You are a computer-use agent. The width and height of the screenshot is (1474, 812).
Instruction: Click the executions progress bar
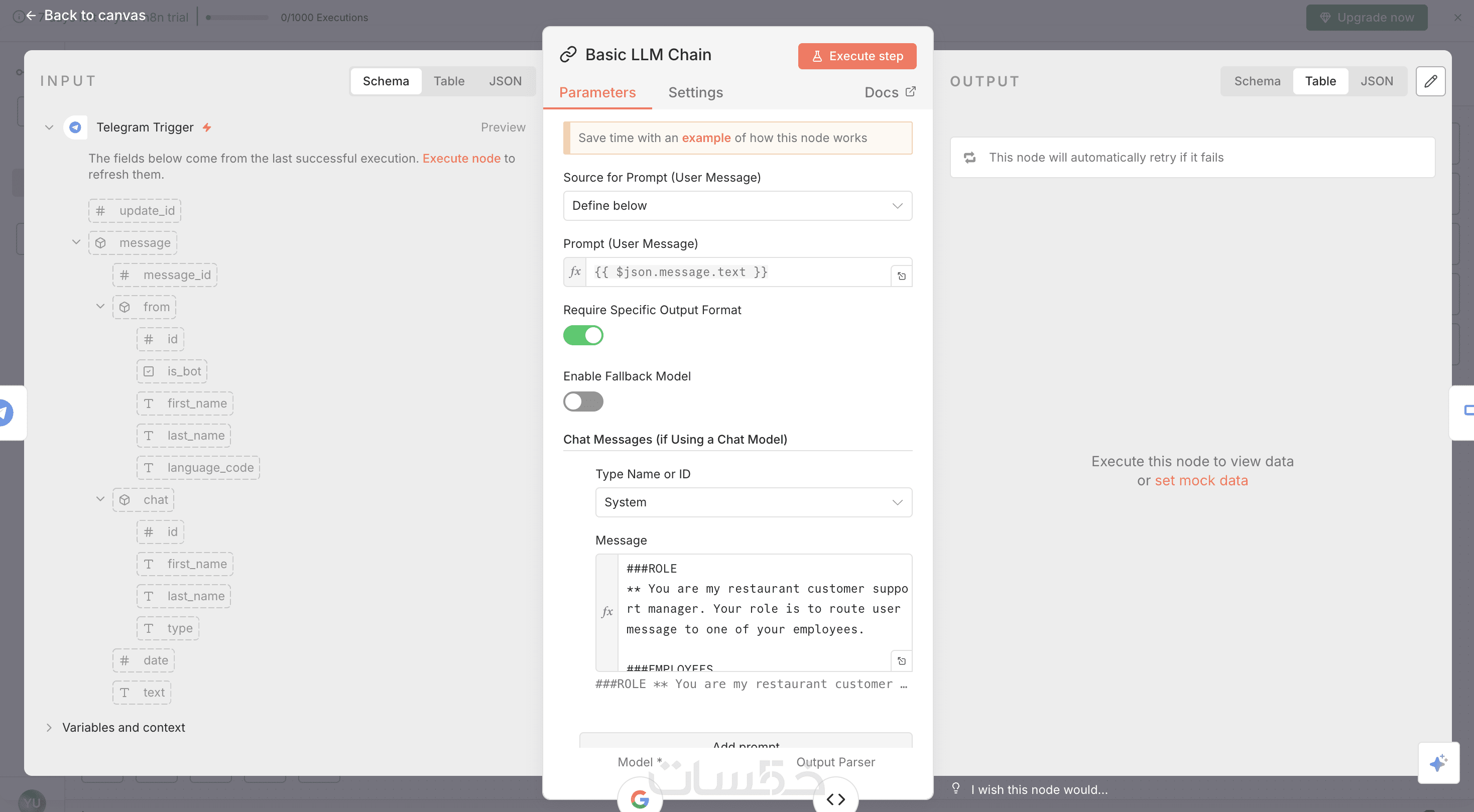(x=237, y=18)
